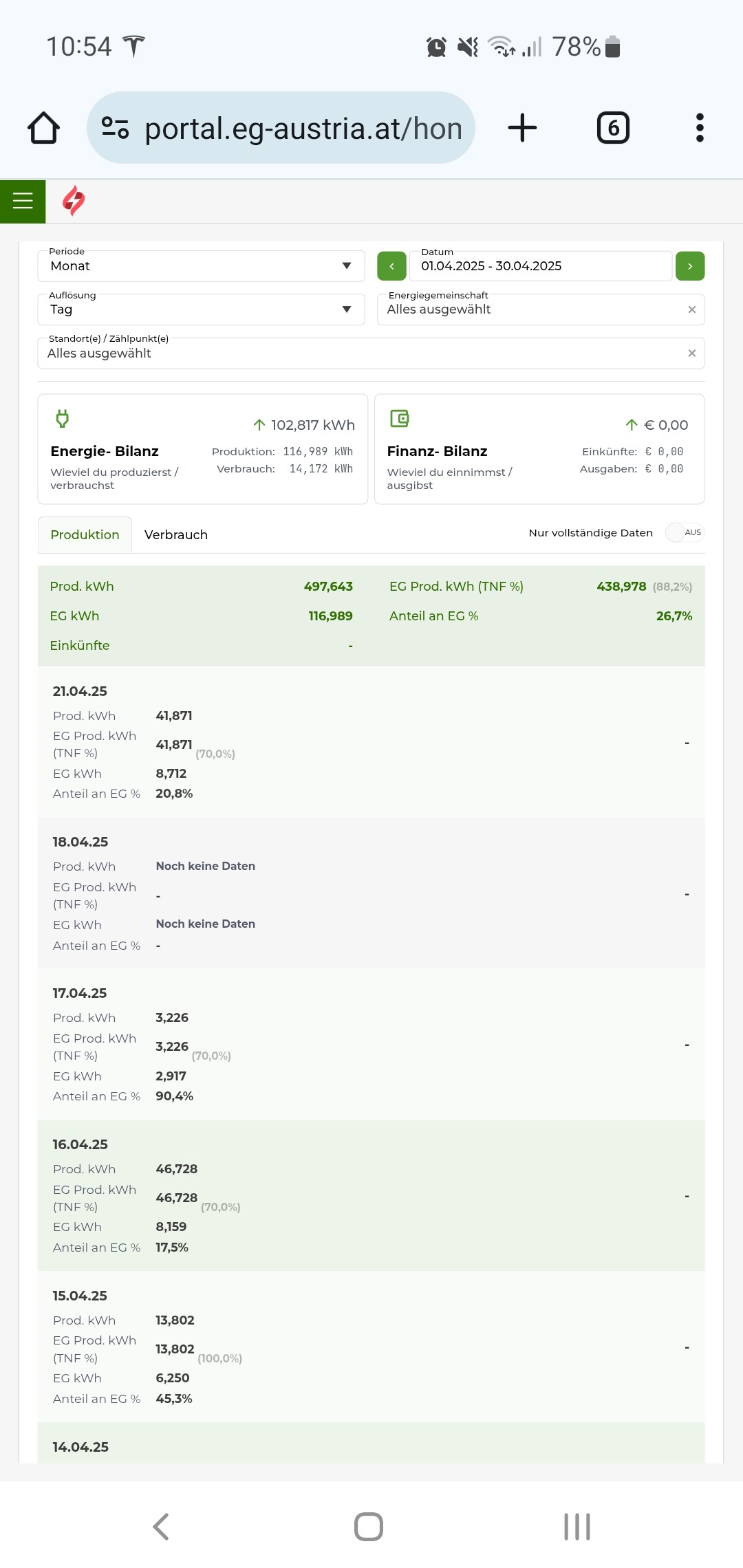This screenshot has width=743, height=1568.
Task: Expand the Periode dropdown
Action: [x=200, y=266]
